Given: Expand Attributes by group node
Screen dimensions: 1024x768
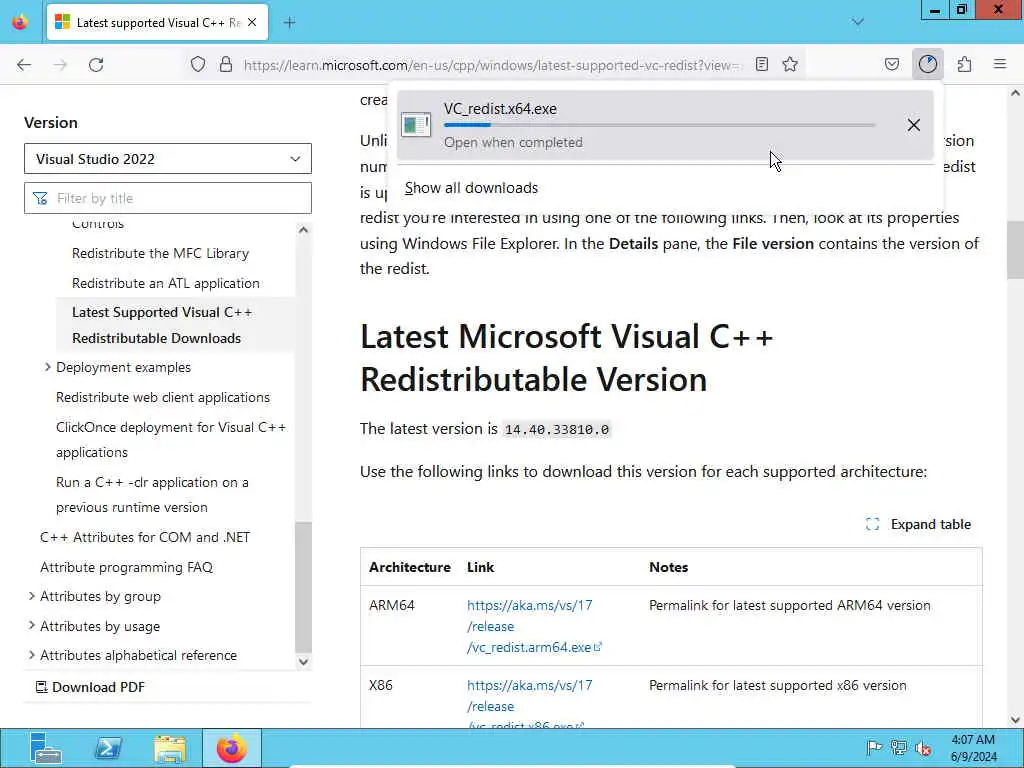Looking at the screenshot, I should (x=31, y=596).
